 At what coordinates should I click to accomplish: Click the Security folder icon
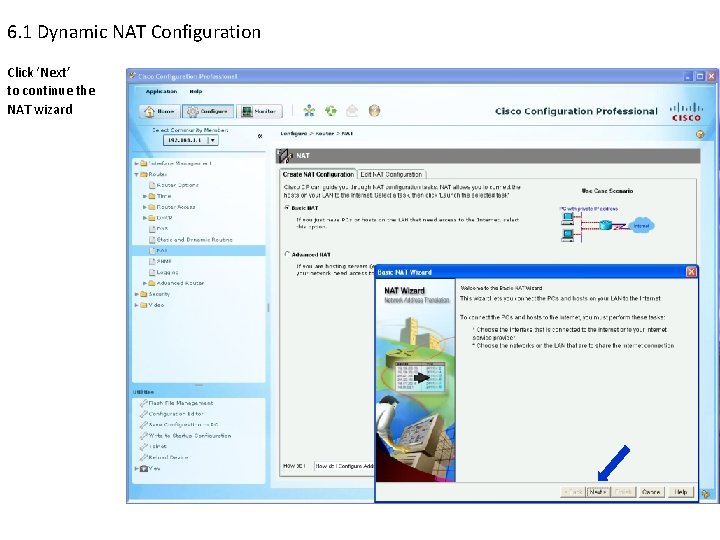pyautogui.click(x=144, y=294)
